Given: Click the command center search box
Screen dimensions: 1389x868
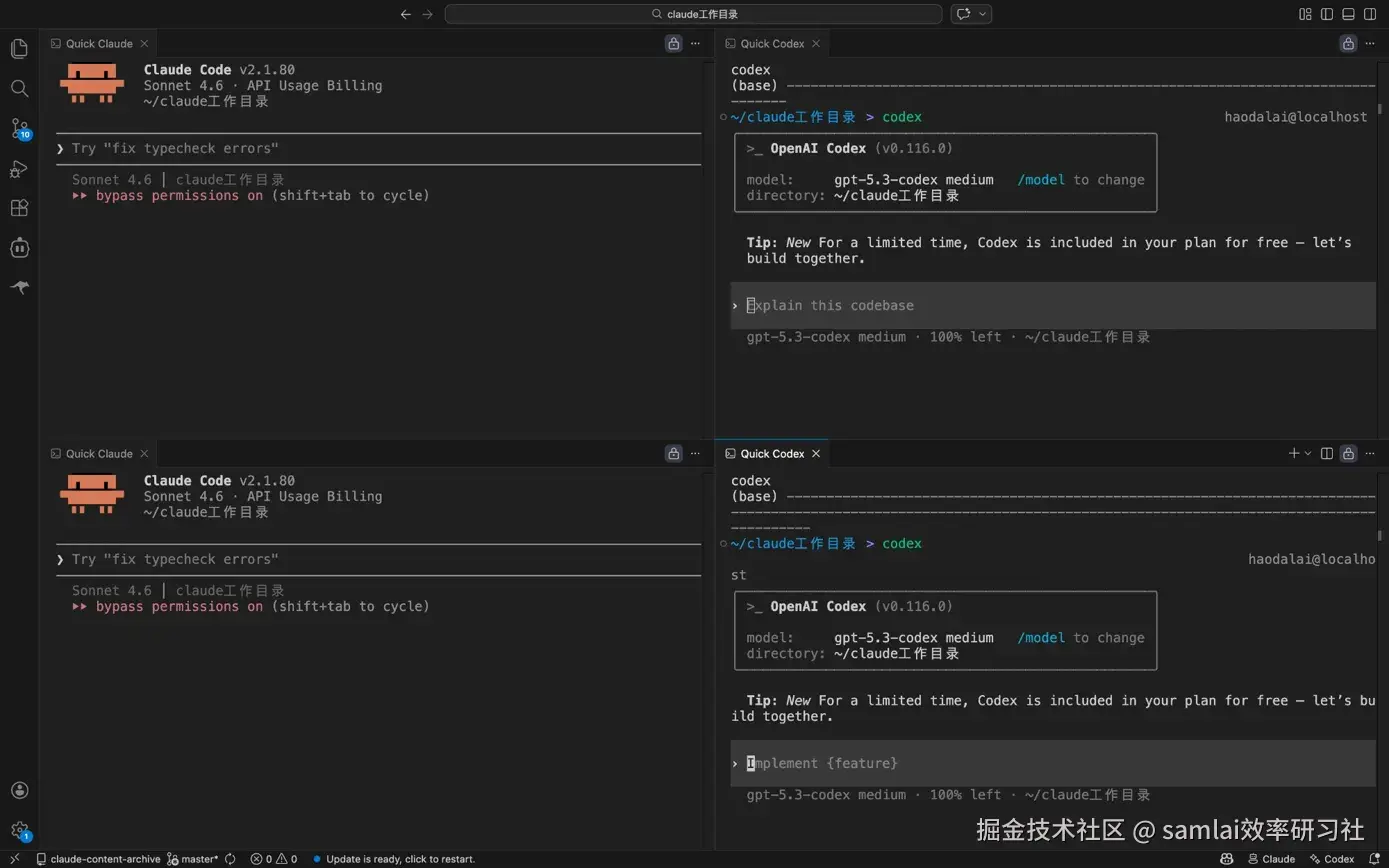Looking at the screenshot, I should point(693,14).
